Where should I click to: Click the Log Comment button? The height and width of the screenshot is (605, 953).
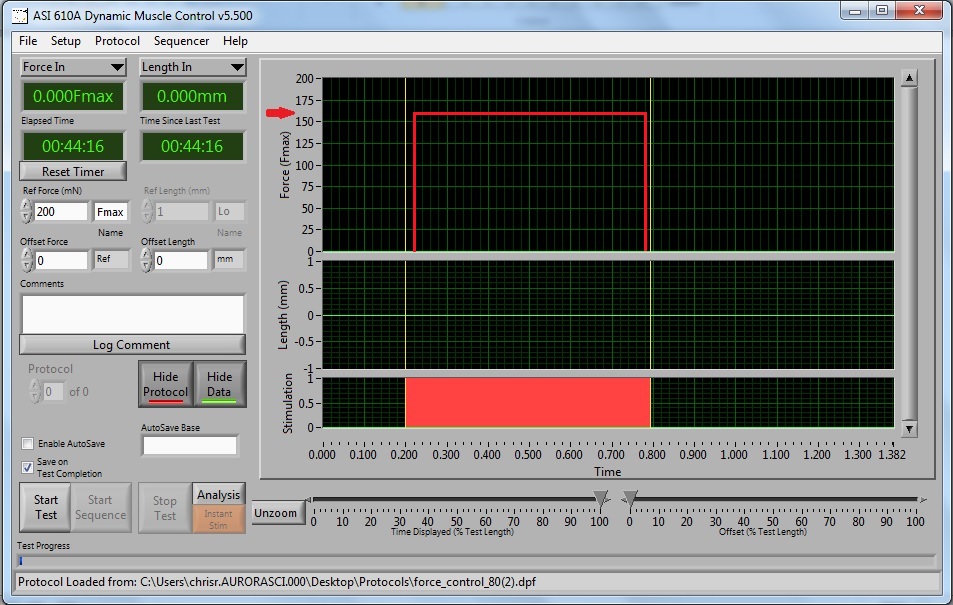132,345
